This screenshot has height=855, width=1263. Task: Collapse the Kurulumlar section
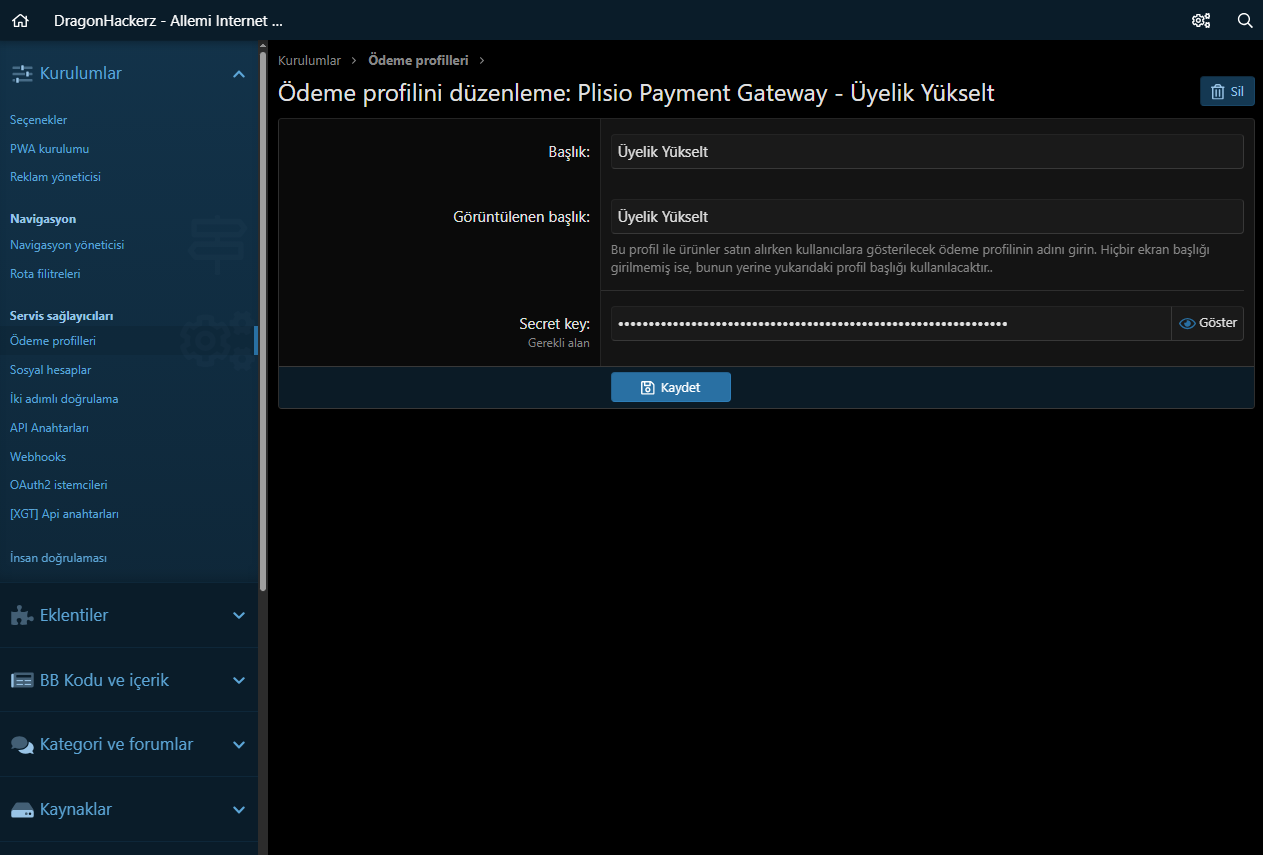pos(238,74)
